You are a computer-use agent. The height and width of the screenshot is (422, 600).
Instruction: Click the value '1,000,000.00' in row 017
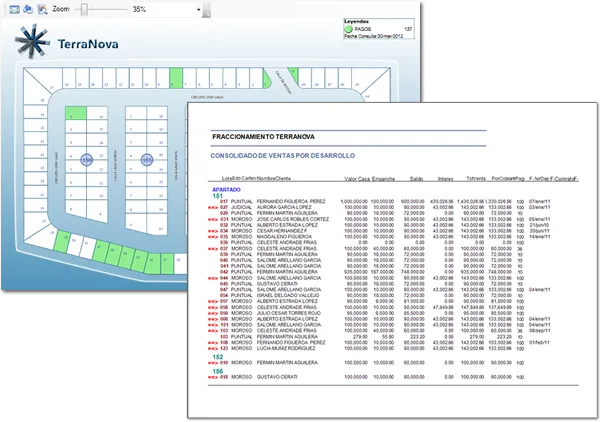354,201
